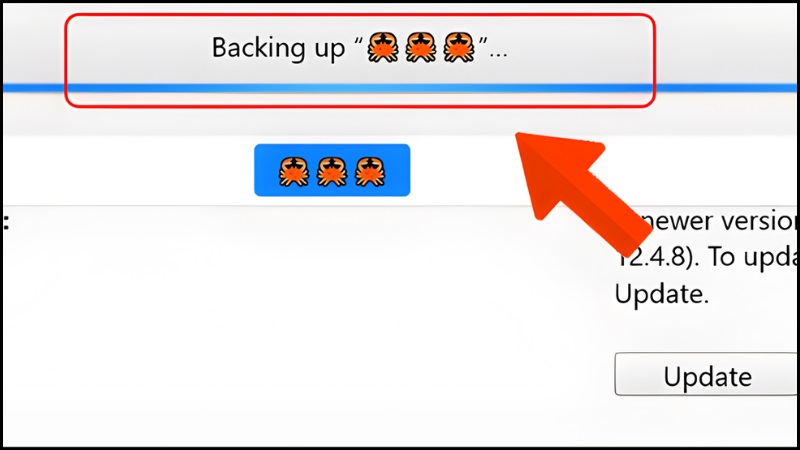Click the last crab emoji in the backup status
800x450 pixels.
click(459, 47)
